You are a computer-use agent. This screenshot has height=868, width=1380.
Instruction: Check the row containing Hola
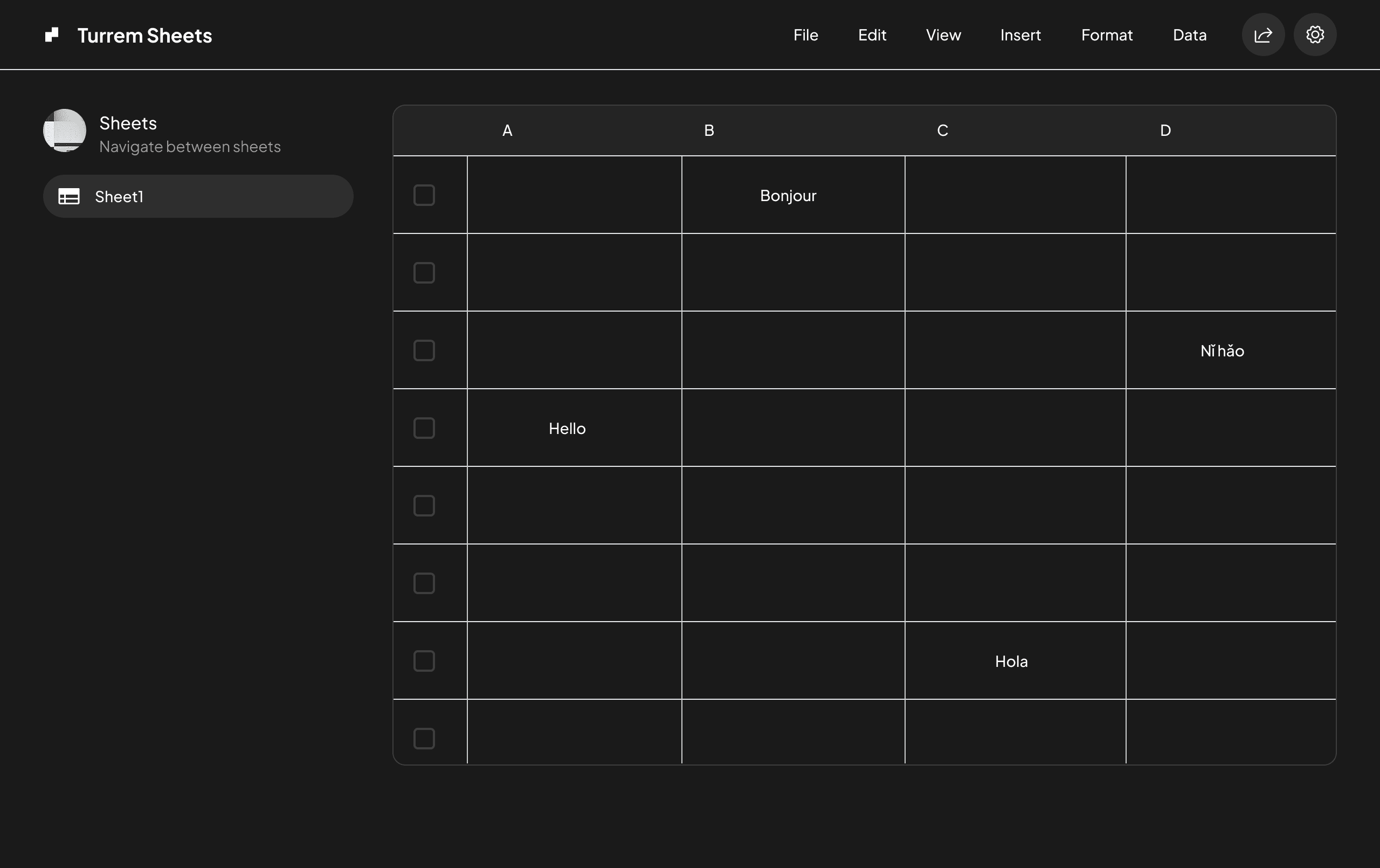tap(424, 661)
